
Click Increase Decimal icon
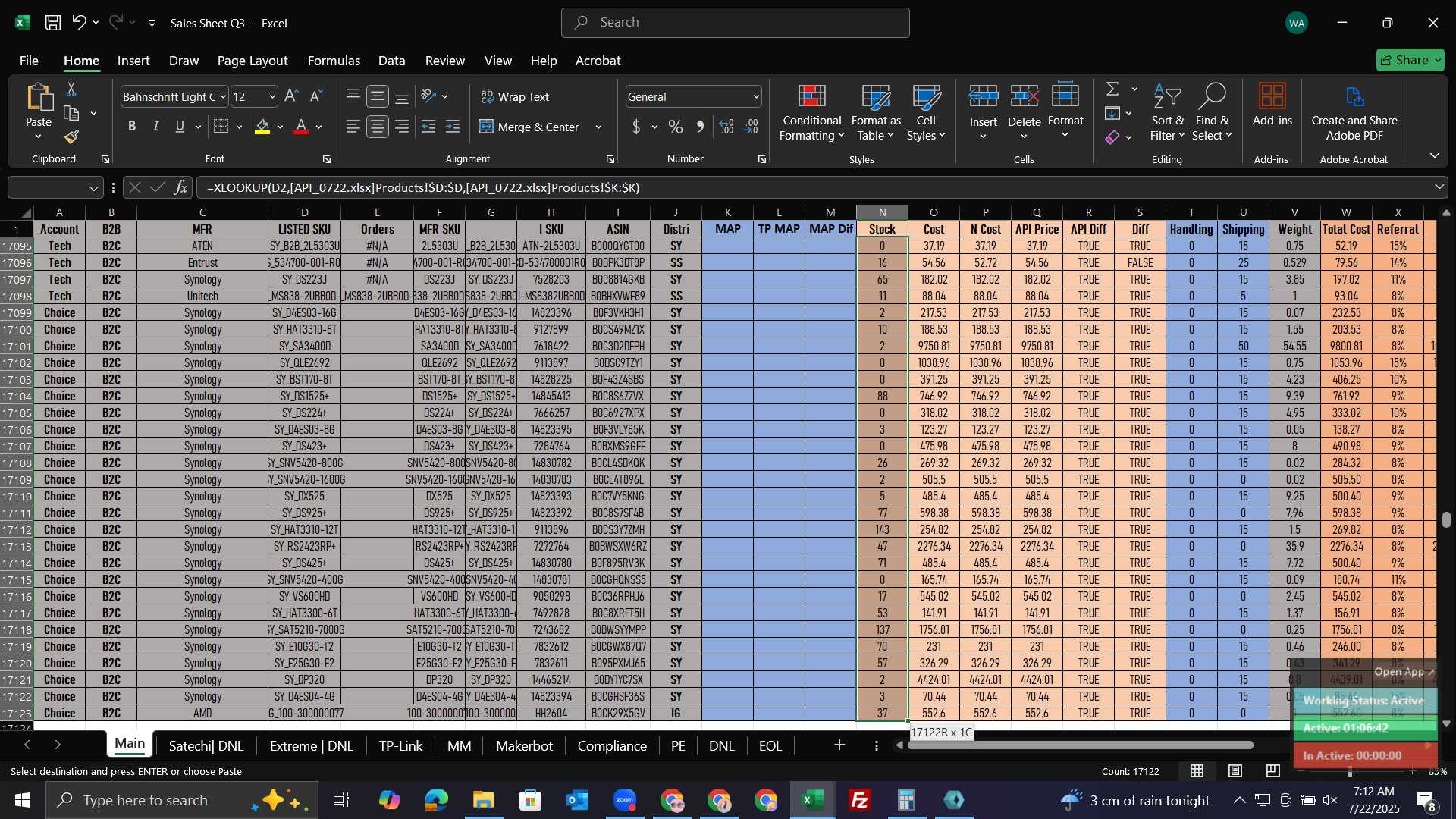726,127
